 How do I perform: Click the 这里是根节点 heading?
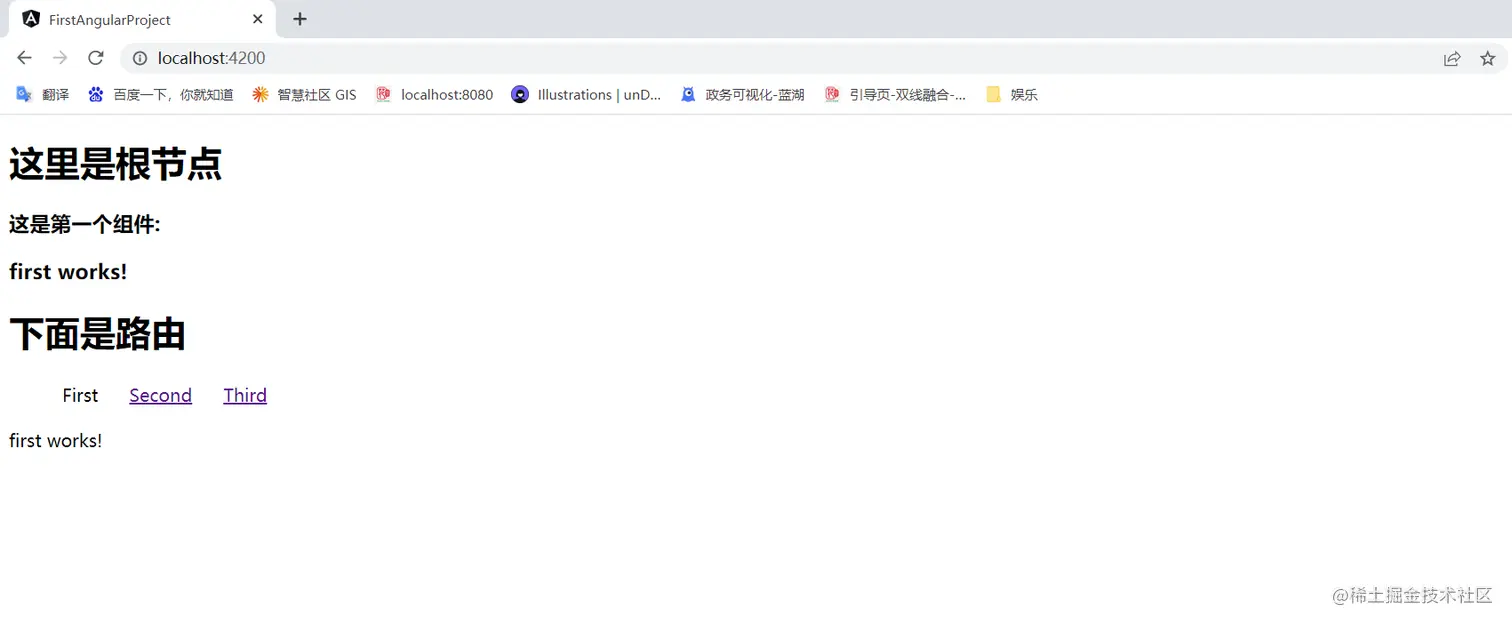115,164
